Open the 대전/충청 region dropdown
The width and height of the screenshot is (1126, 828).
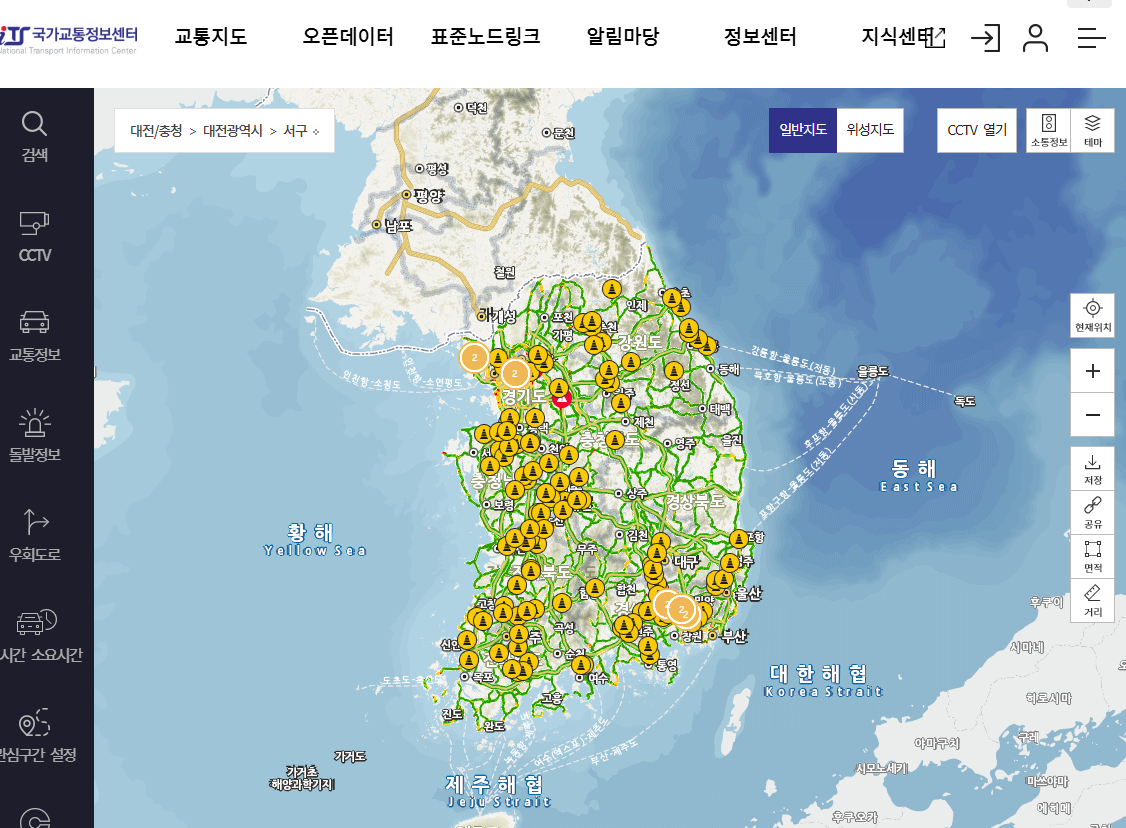click(x=156, y=131)
